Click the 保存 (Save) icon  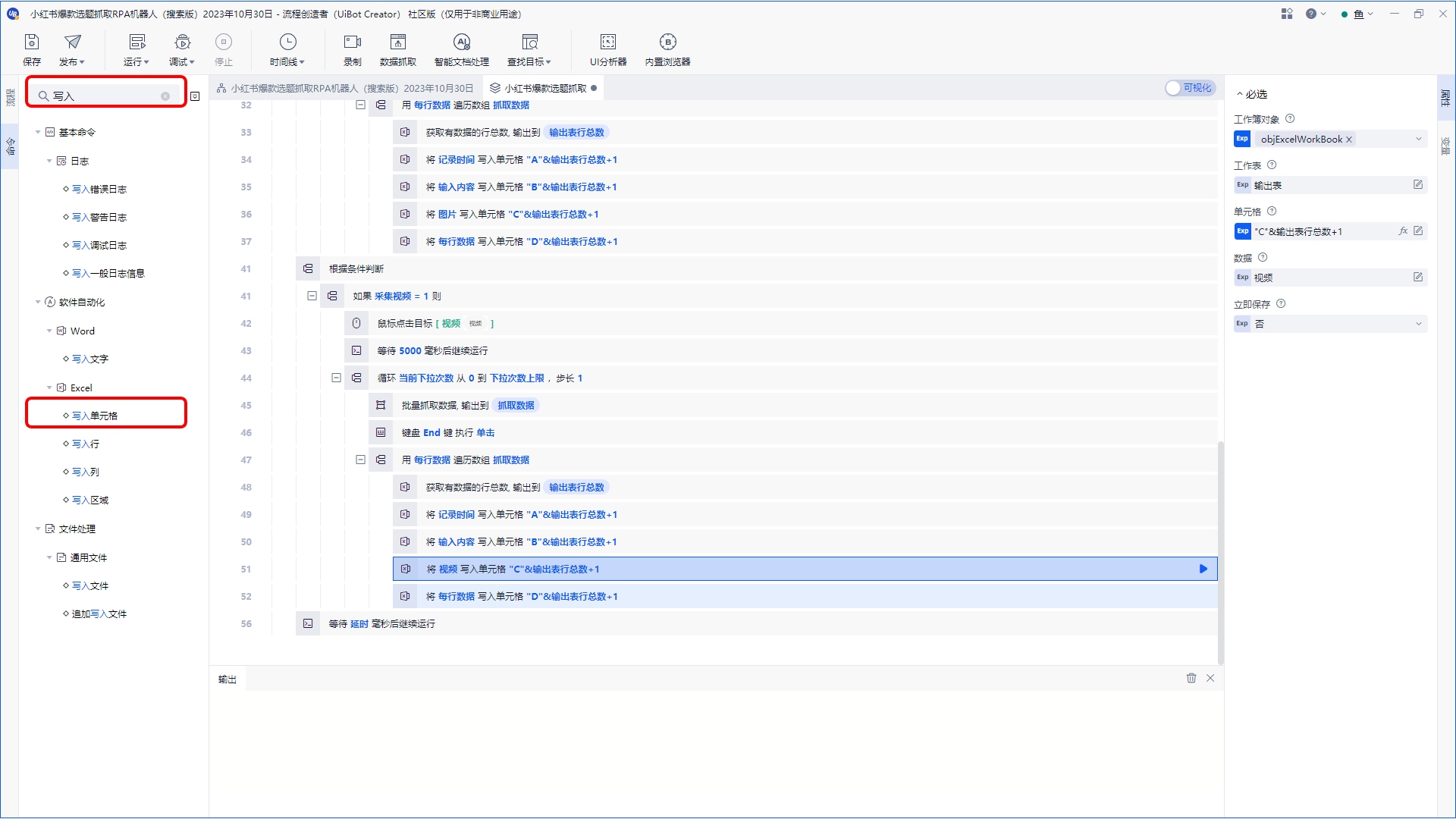pos(31,46)
